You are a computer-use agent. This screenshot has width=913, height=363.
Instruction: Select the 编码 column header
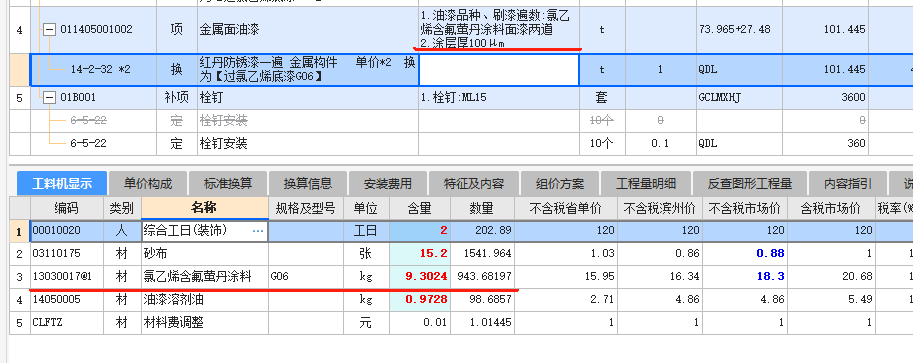(66, 208)
